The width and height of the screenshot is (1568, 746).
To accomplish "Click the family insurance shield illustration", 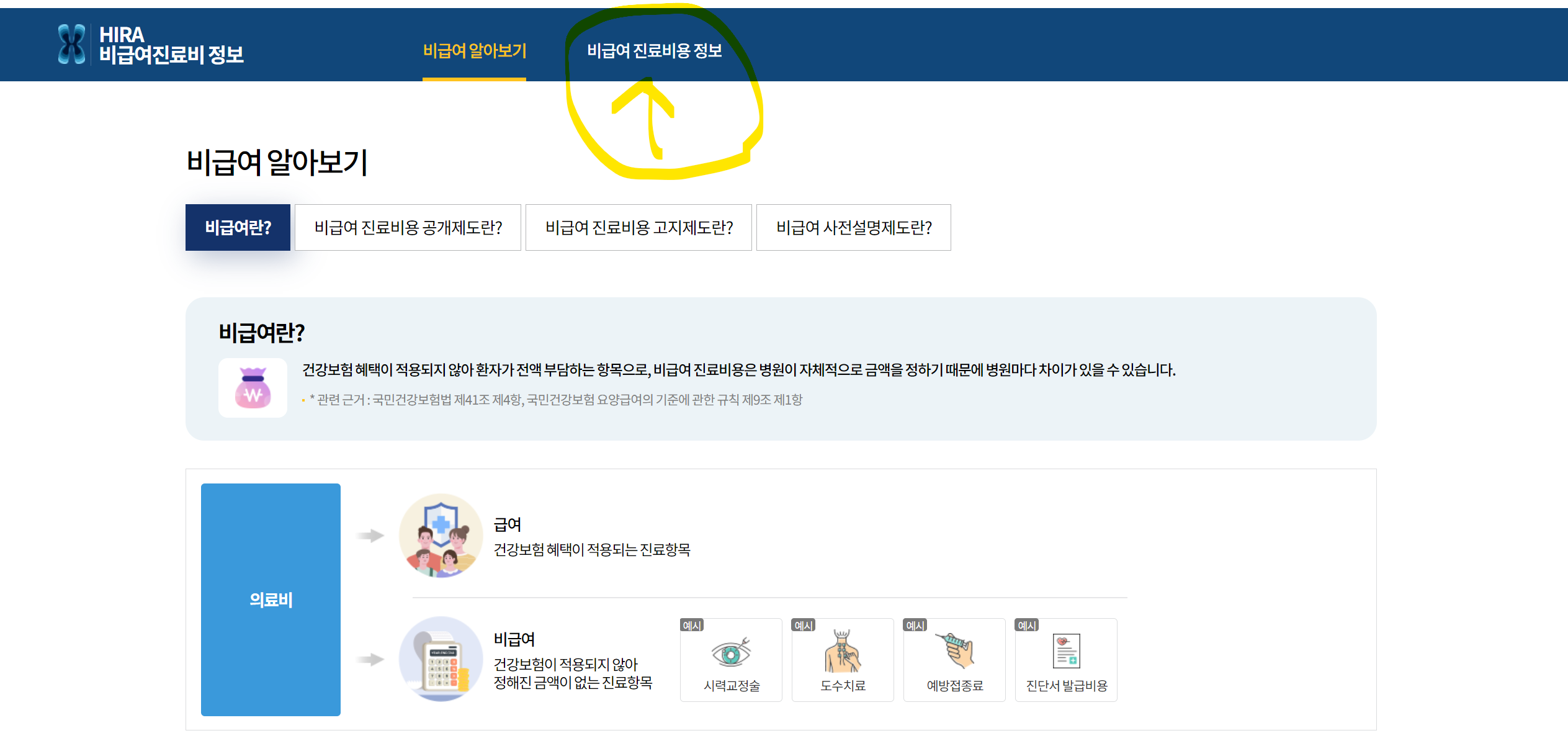I will click(x=441, y=536).
